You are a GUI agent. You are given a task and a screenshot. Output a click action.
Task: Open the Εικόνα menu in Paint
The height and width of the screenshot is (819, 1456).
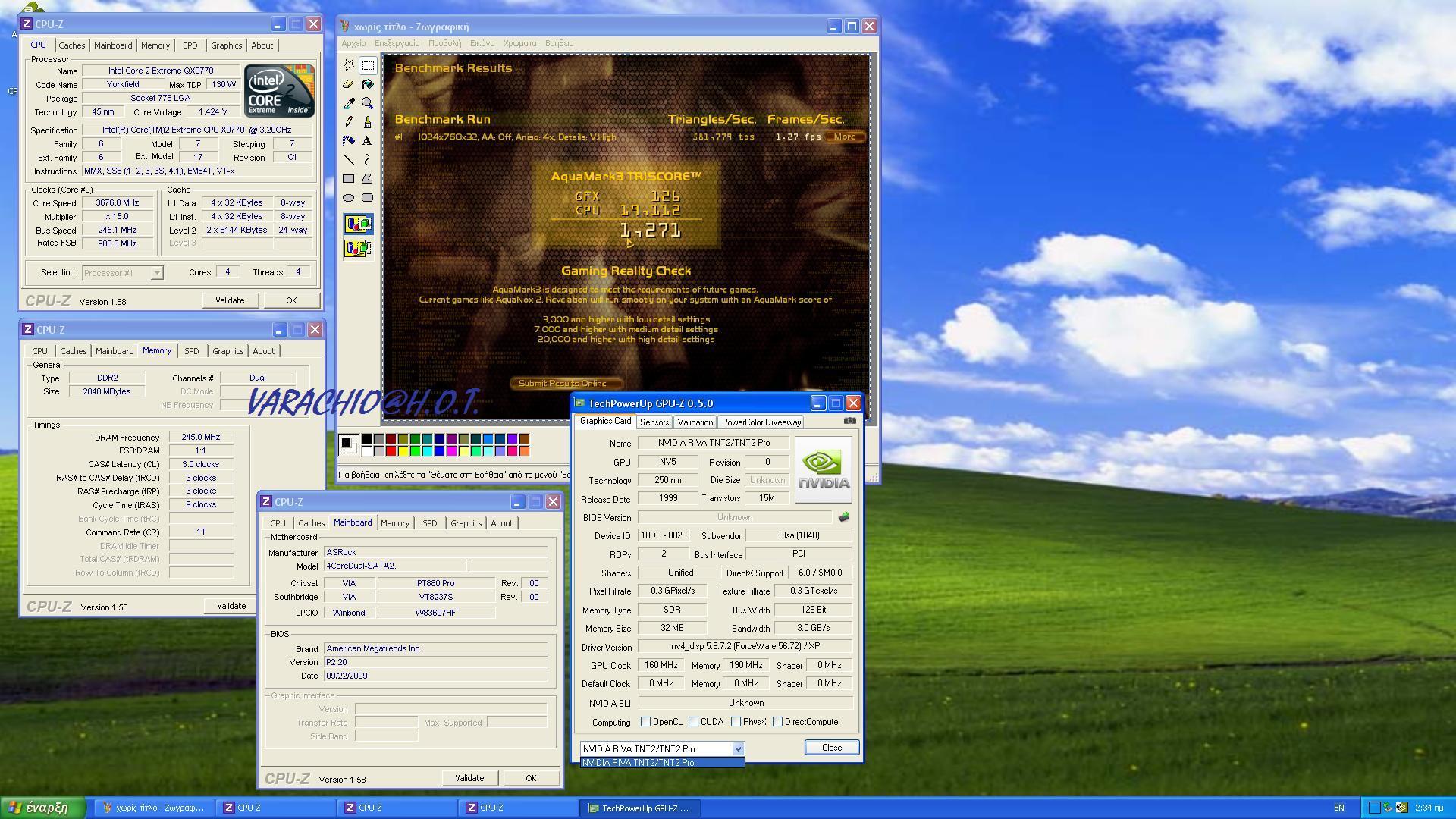coord(482,43)
